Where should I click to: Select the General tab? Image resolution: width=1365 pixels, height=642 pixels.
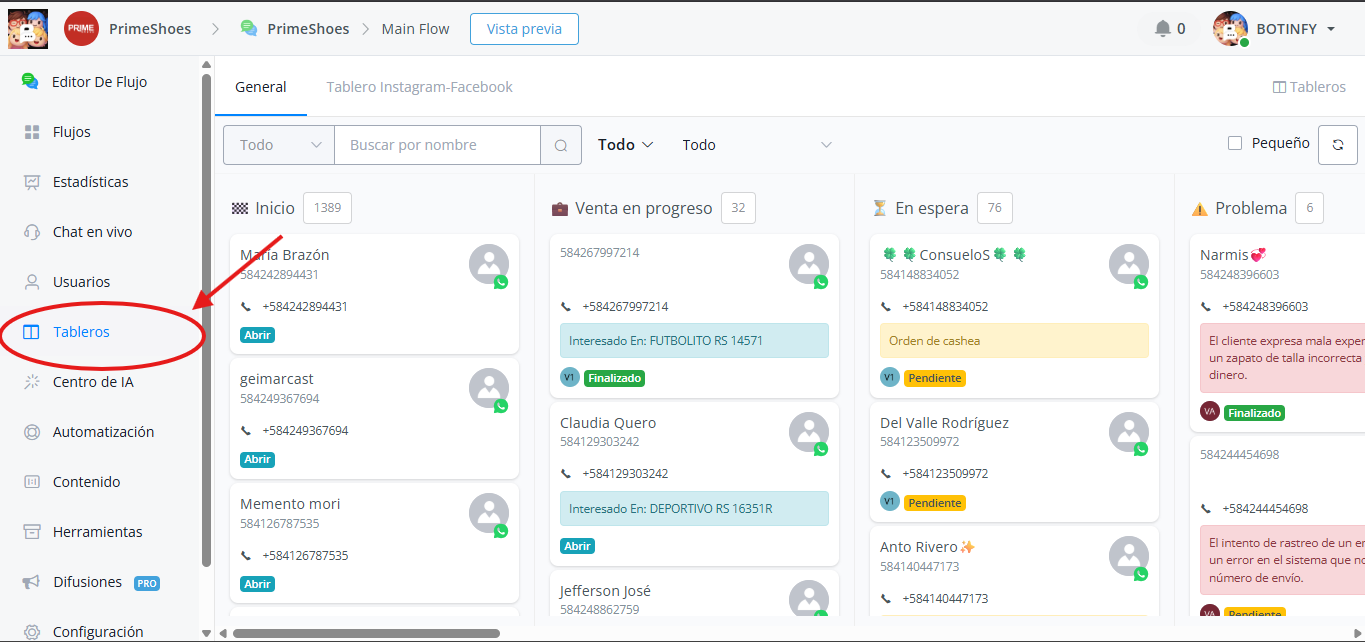pos(261,87)
